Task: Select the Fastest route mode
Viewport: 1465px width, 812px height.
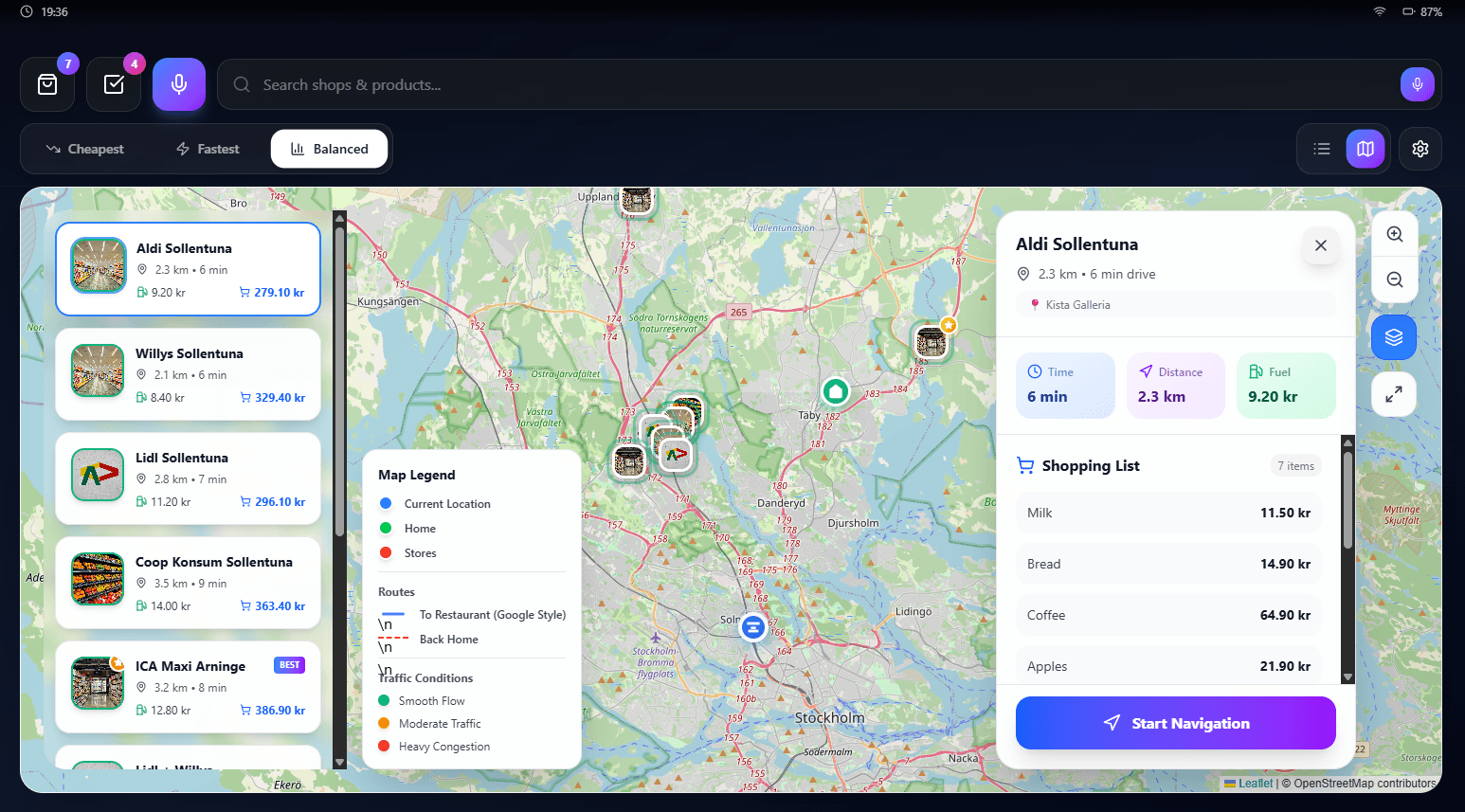Action: point(208,149)
